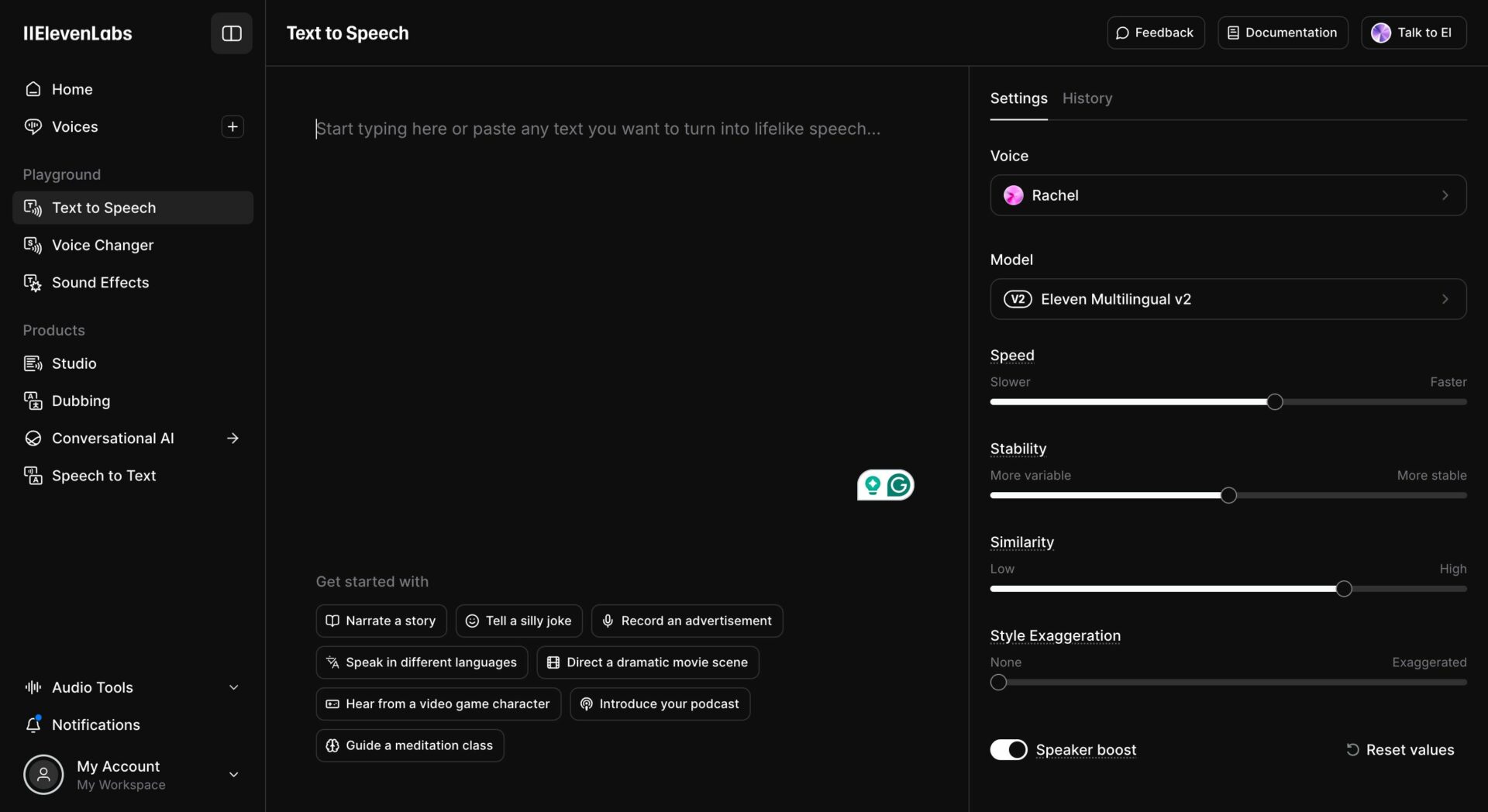Click the Style Exaggeration slider handle

(998, 683)
